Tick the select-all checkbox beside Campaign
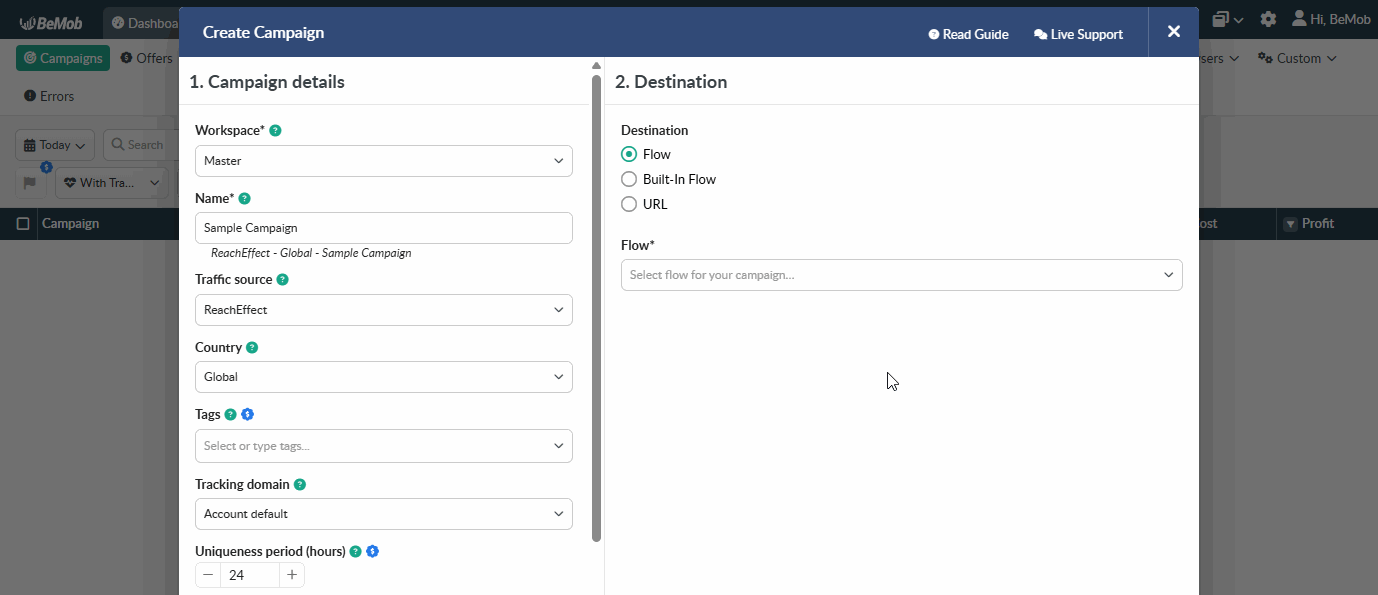 pos(23,224)
